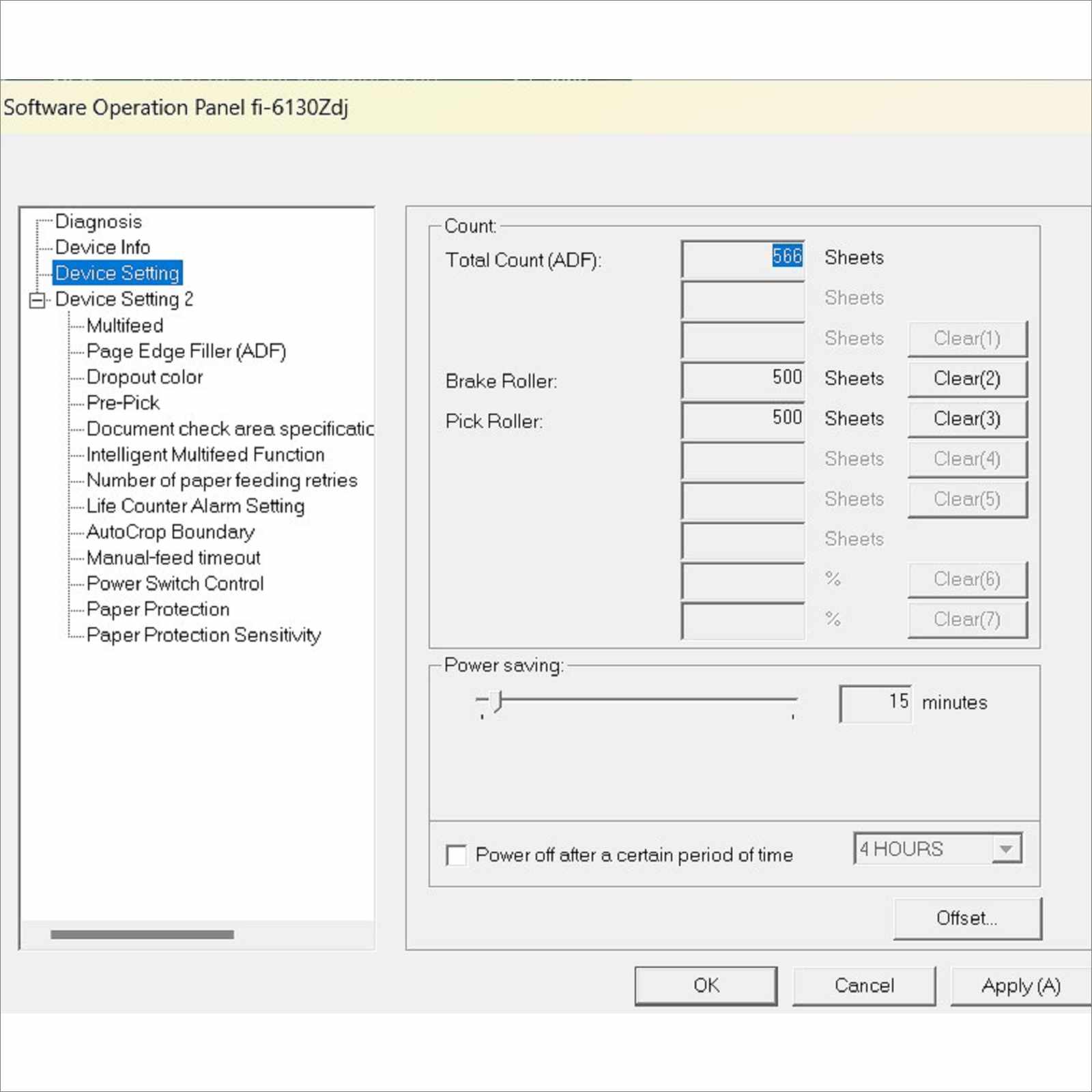Open Power Switch Control
Screen dimensions: 1092x1092
pyautogui.click(x=175, y=584)
